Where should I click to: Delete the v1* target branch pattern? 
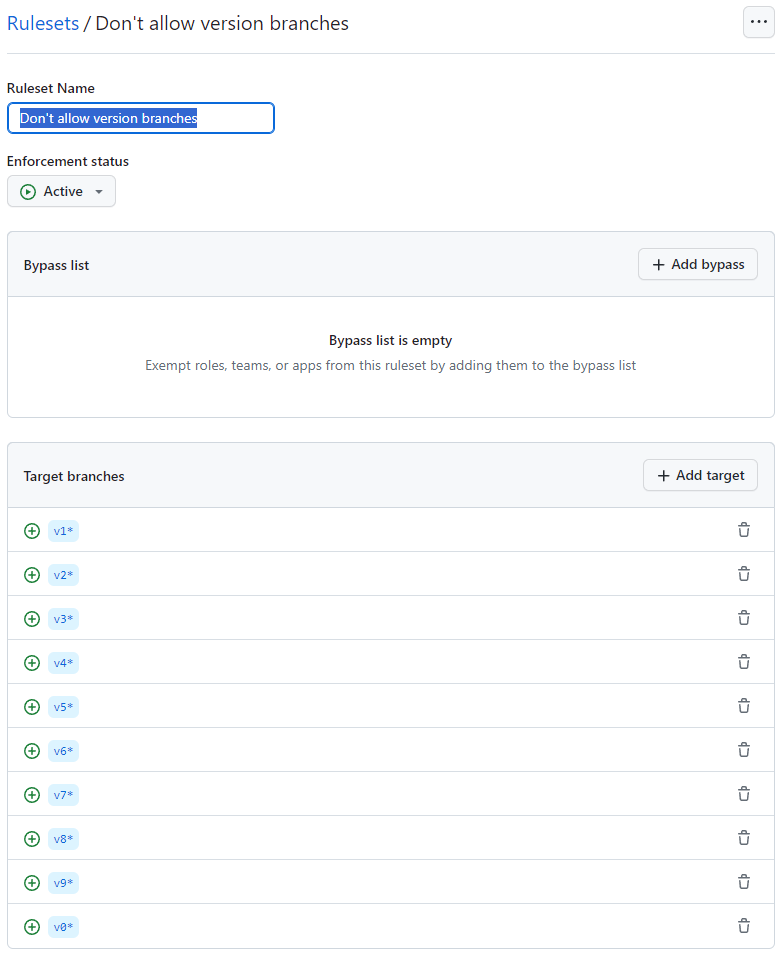[x=743, y=530]
